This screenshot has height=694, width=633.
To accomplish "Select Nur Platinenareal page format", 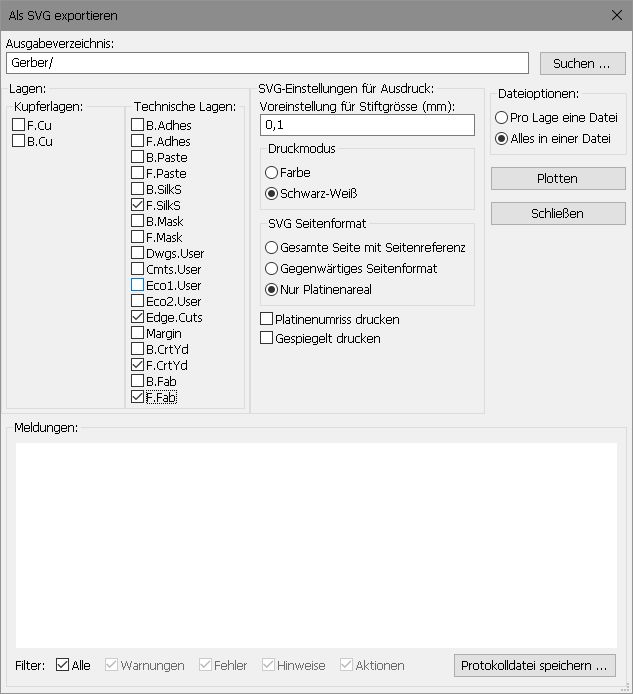I will click(x=271, y=289).
